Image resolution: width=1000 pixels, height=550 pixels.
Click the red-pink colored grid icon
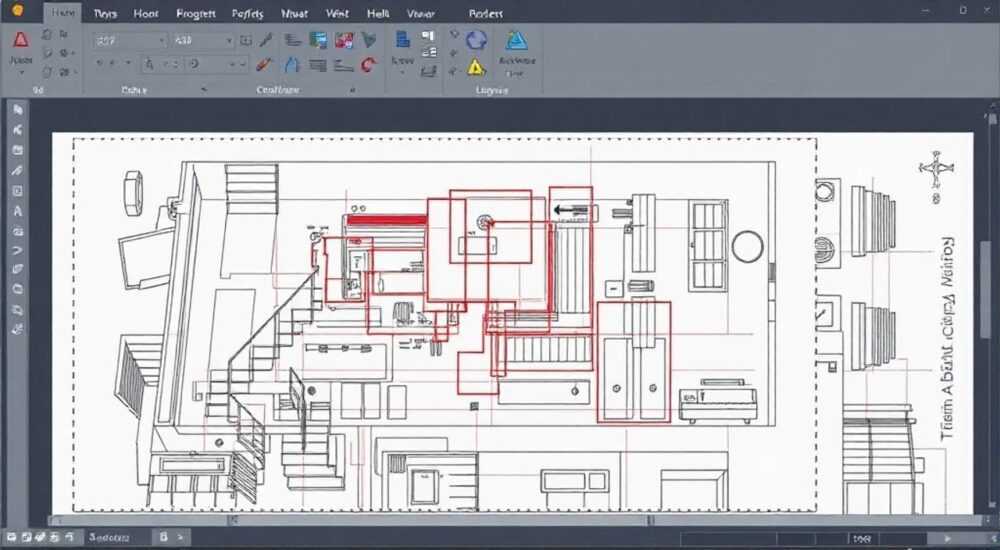344,40
